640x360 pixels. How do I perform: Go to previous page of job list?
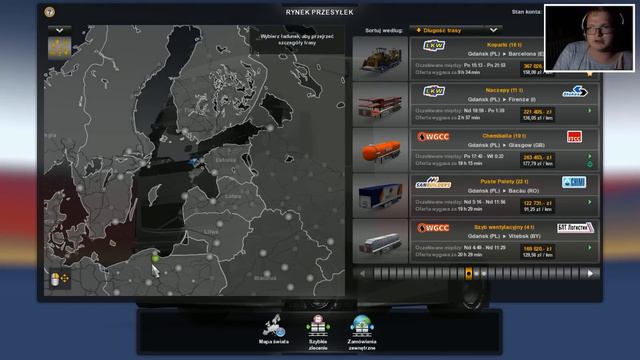[x=362, y=274]
